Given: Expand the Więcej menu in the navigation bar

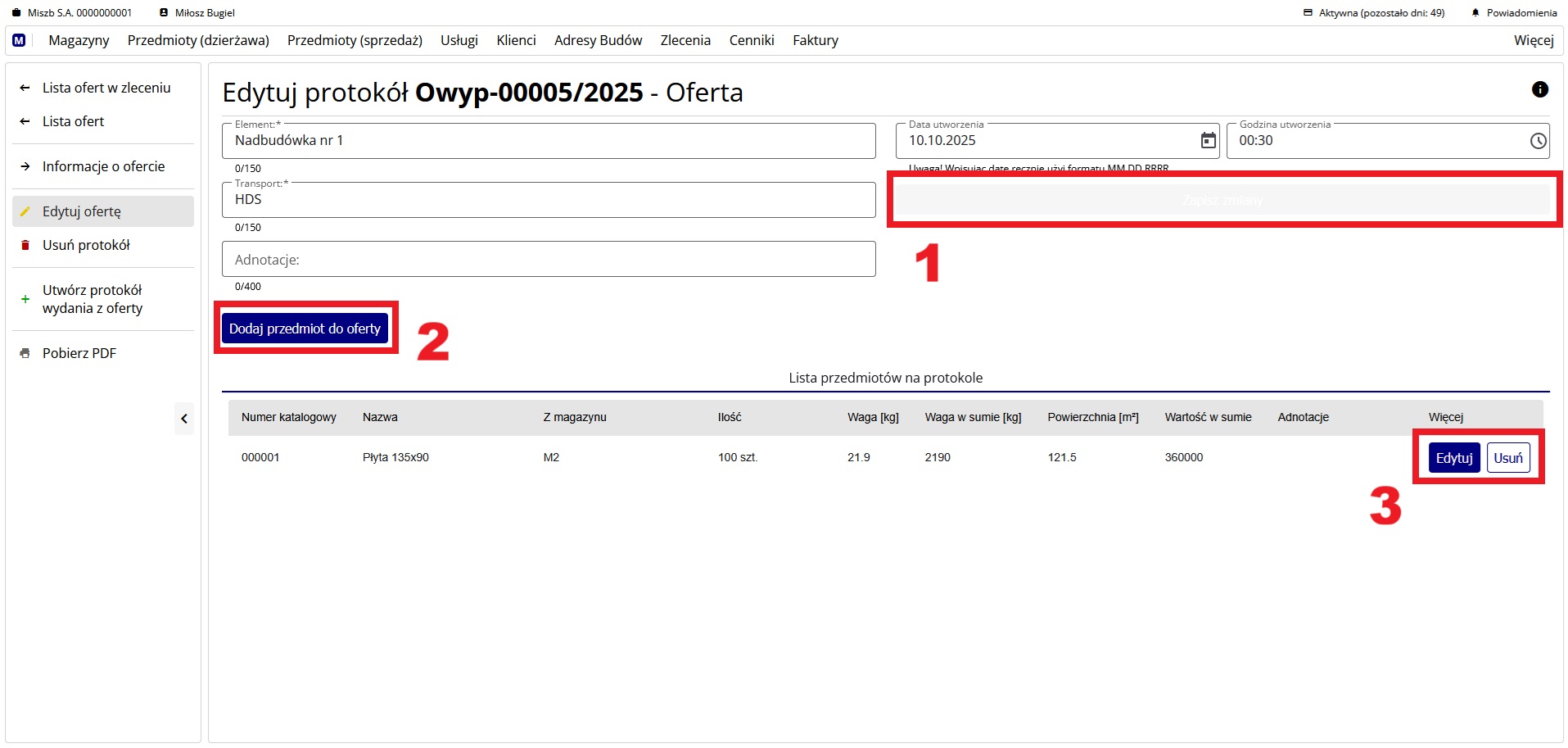Looking at the screenshot, I should click(x=1533, y=40).
